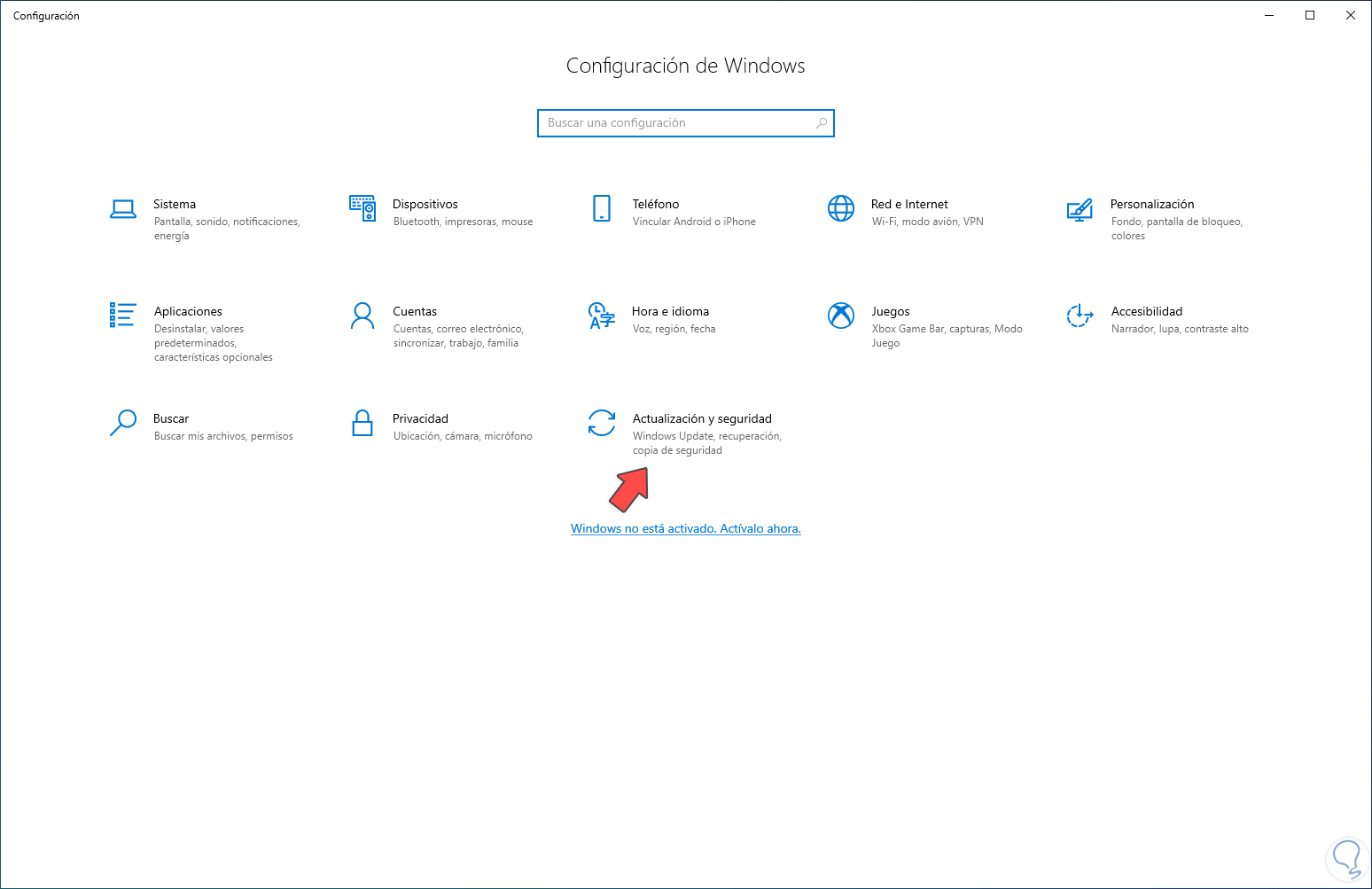Click the text Bluetooth, impresoras, mouse
The width and height of the screenshot is (1372, 889).
[463, 222]
